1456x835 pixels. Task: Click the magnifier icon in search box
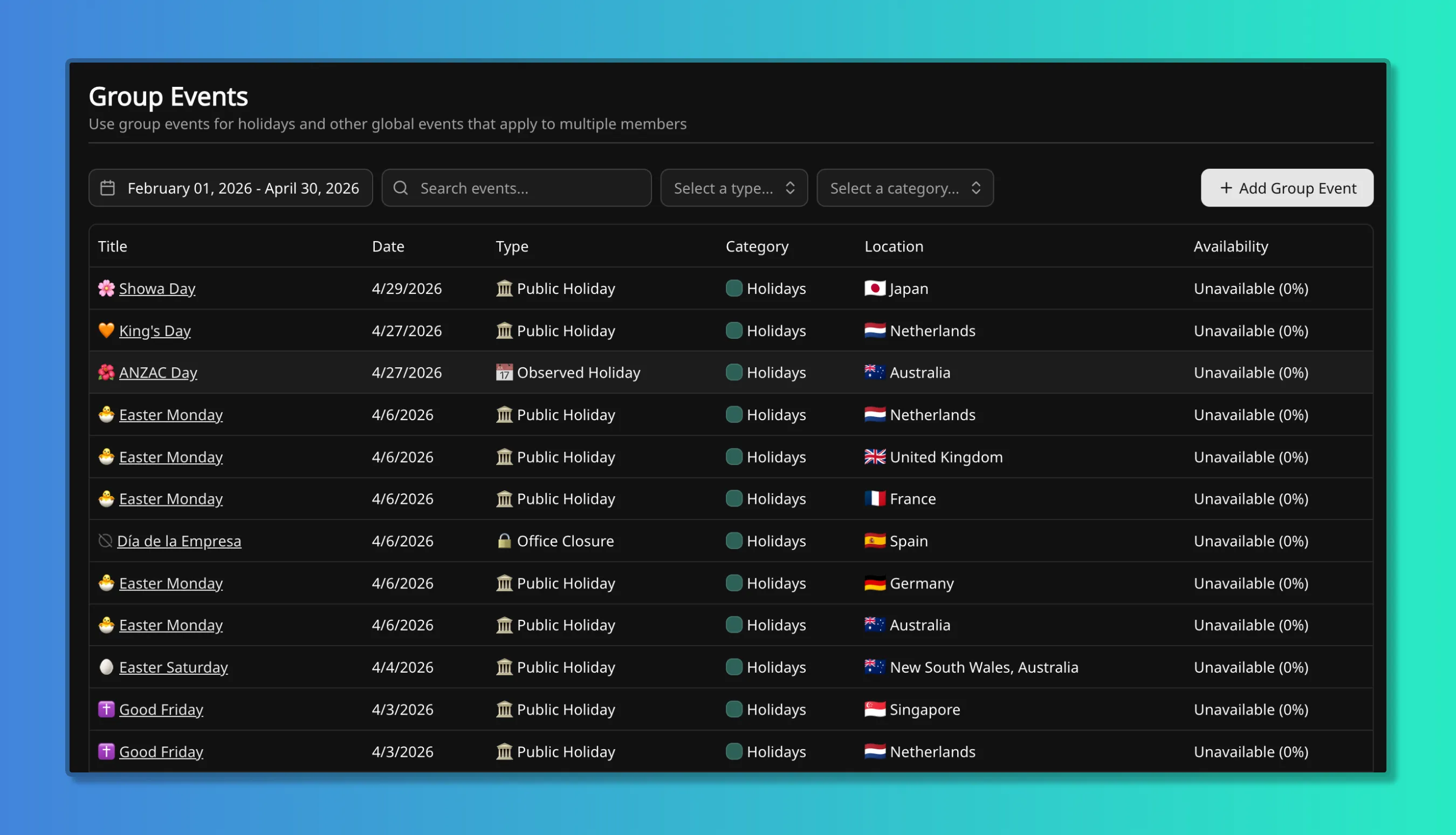pyautogui.click(x=401, y=188)
